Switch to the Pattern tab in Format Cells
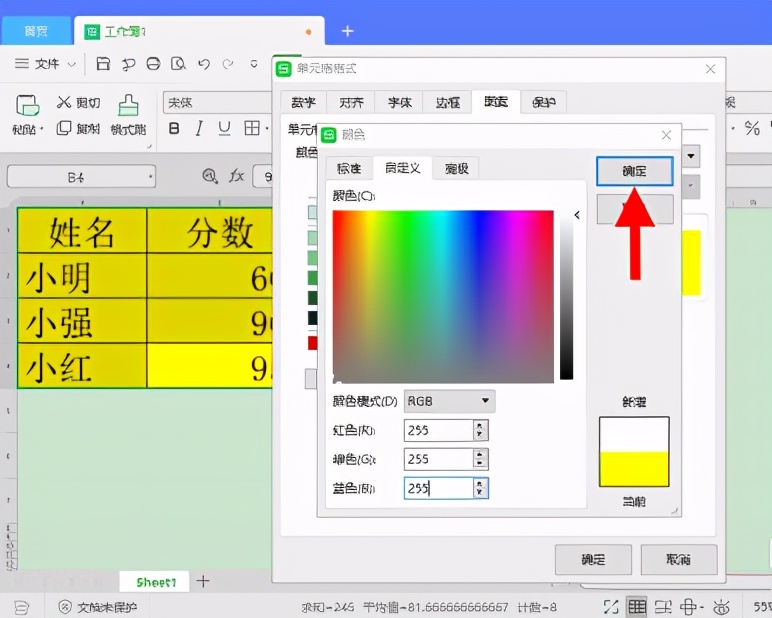This screenshot has height=618, width=772. (x=496, y=101)
